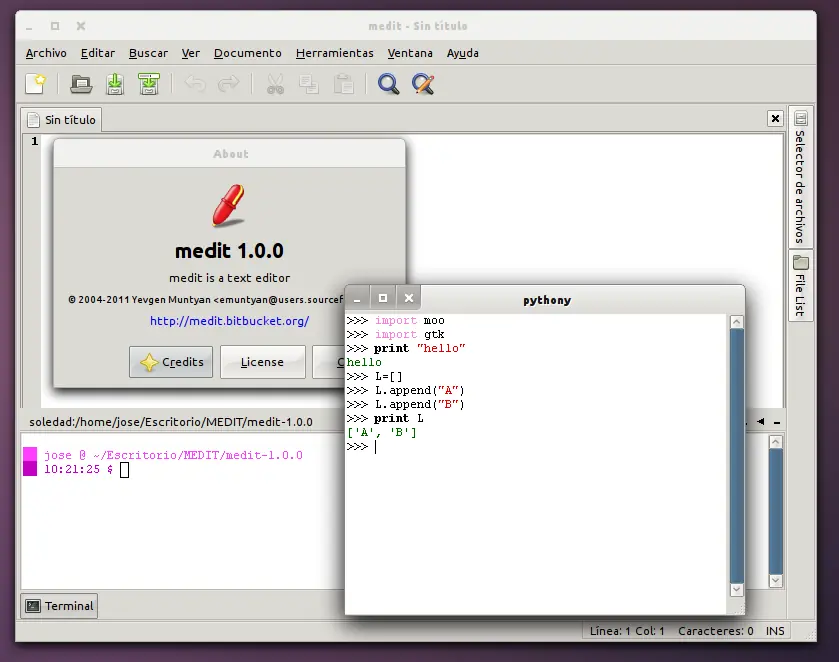Maximize the pythony window
839x662 pixels.
(383, 298)
